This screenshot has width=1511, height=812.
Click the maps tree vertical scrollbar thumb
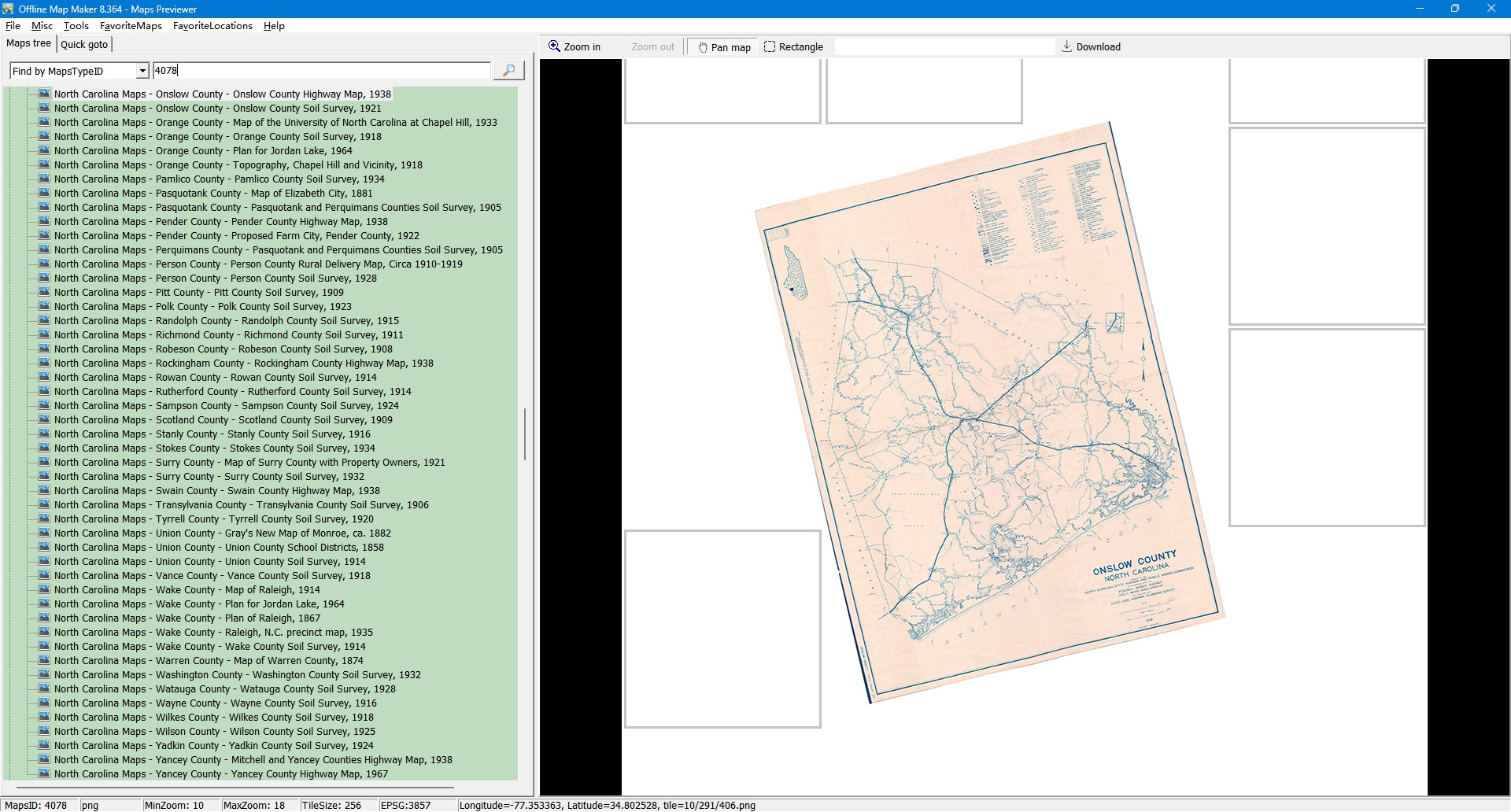[525, 434]
